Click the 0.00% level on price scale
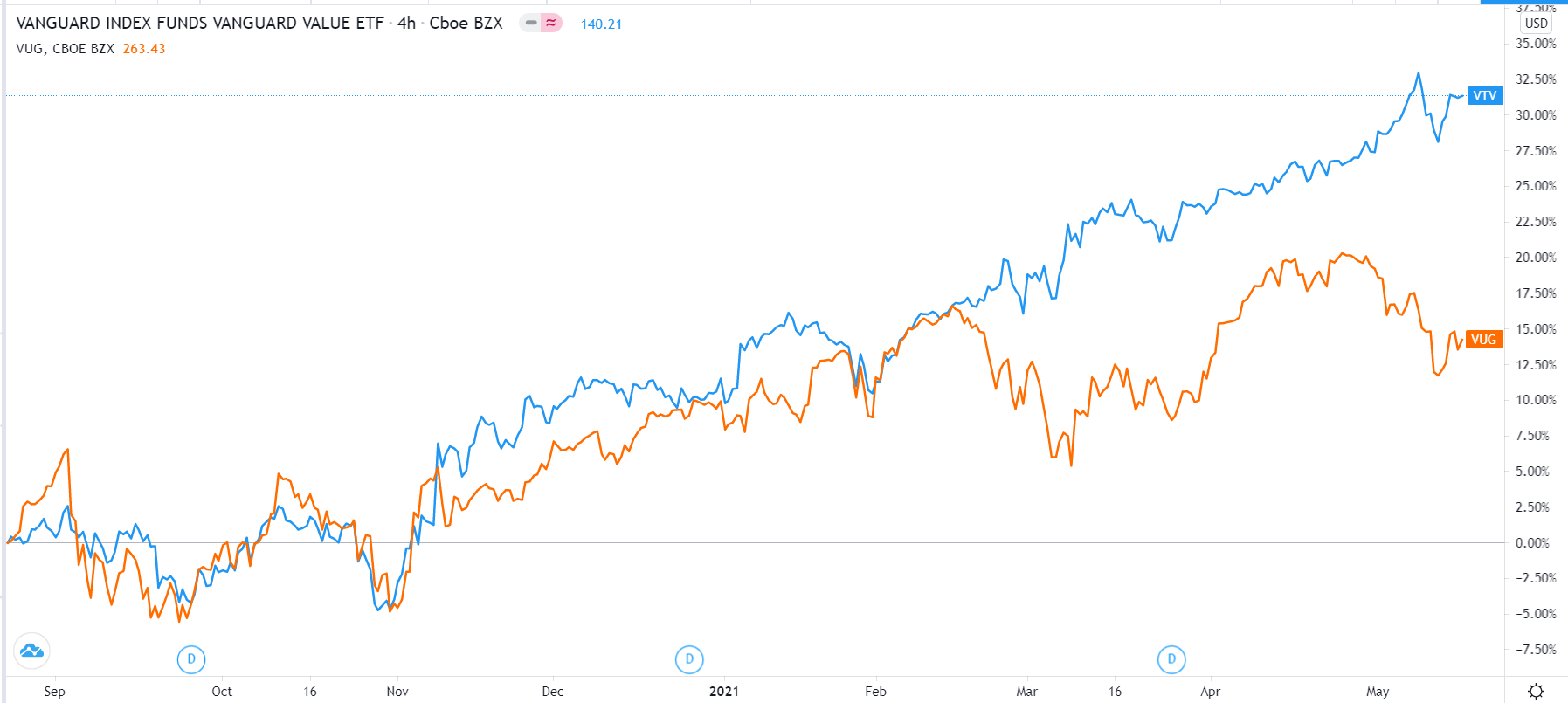This screenshot has height=703, width=1568. pyautogui.click(x=1532, y=543)
